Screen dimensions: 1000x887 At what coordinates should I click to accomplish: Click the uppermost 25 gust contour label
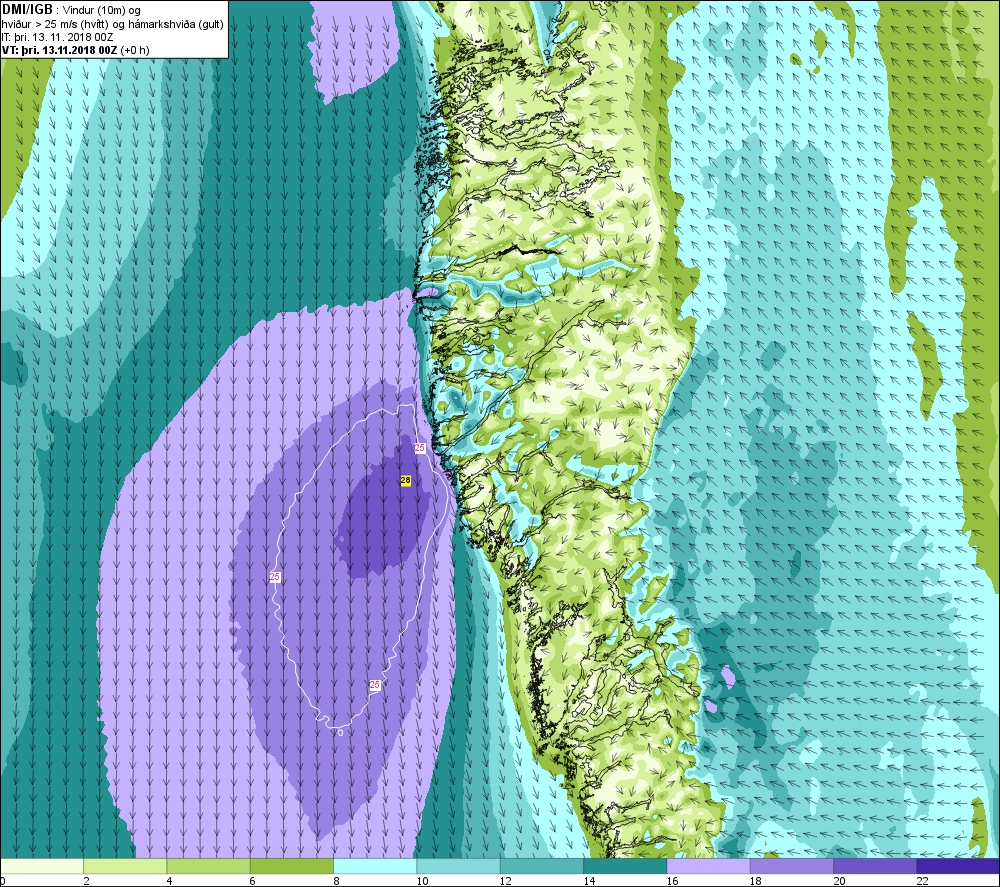point(420,448)
